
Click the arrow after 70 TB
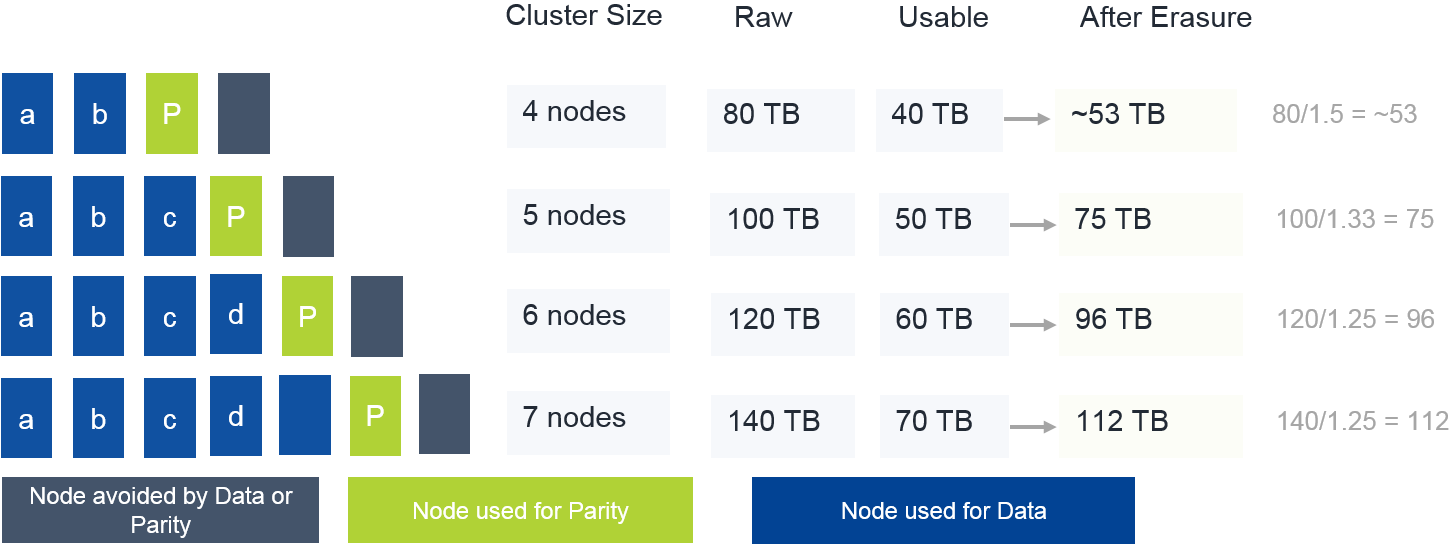(x=1033, y=425)
